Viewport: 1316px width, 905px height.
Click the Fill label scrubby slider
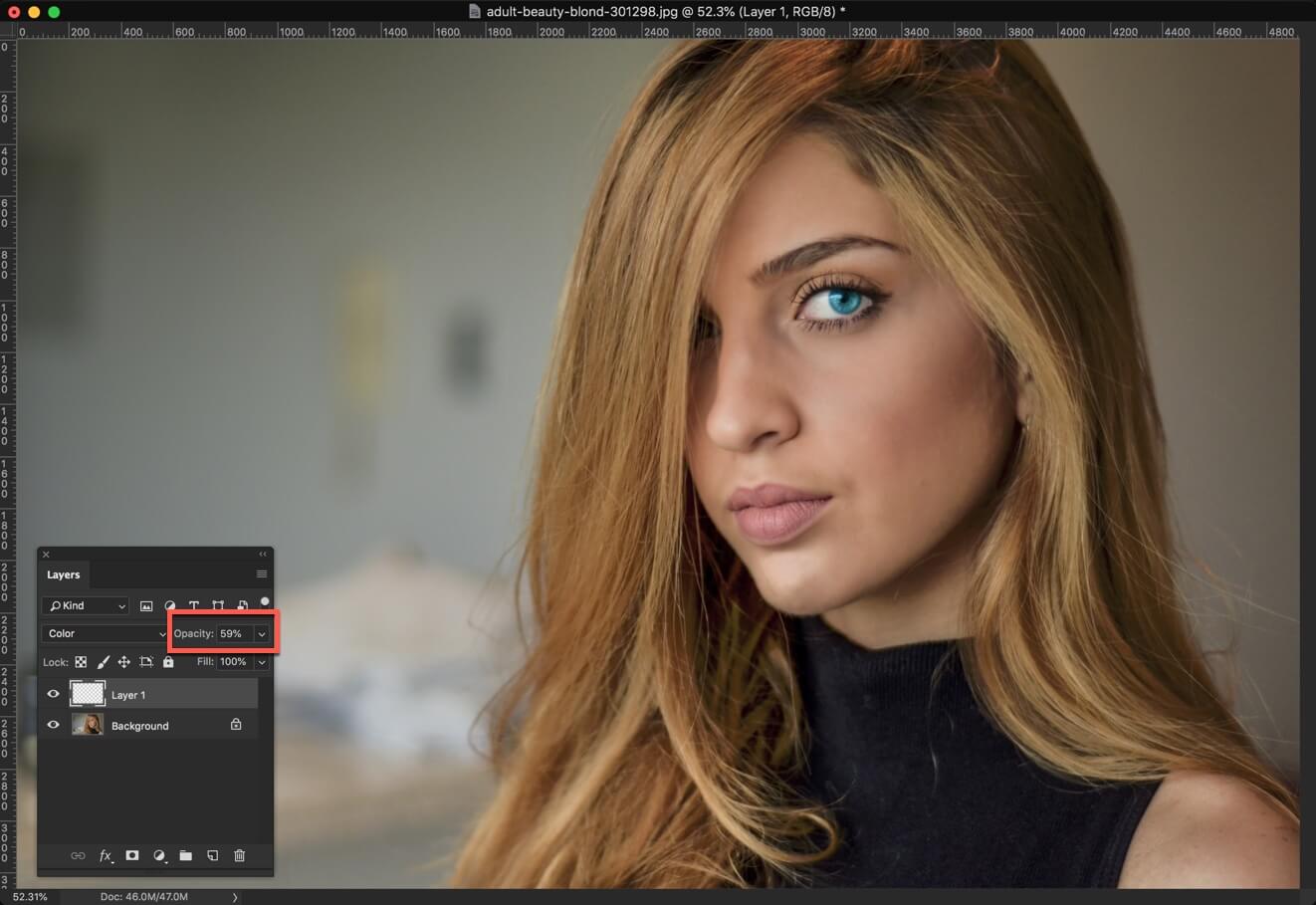[205, 661]
